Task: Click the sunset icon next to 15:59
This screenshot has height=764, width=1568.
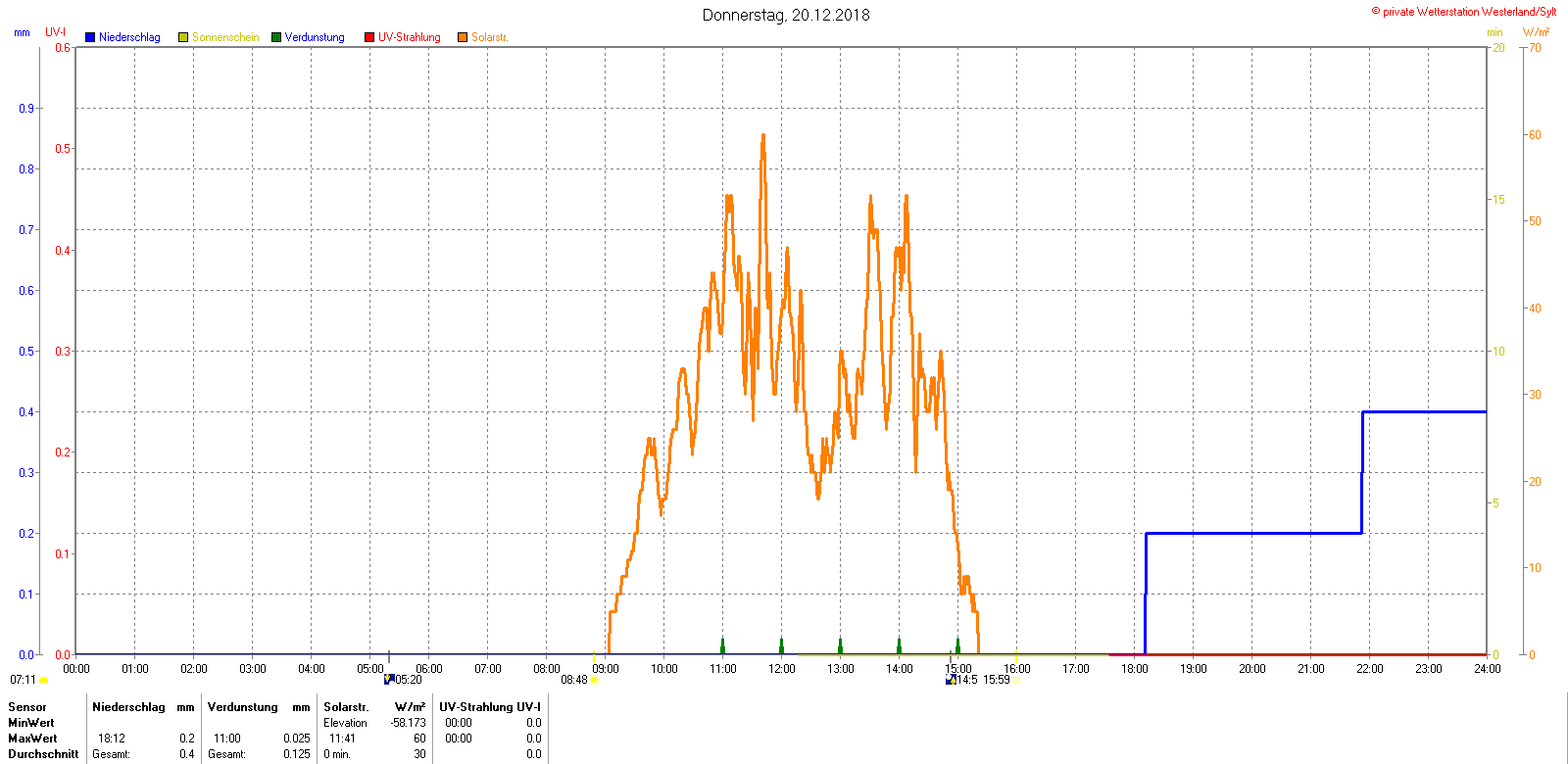Action: 1014,680
